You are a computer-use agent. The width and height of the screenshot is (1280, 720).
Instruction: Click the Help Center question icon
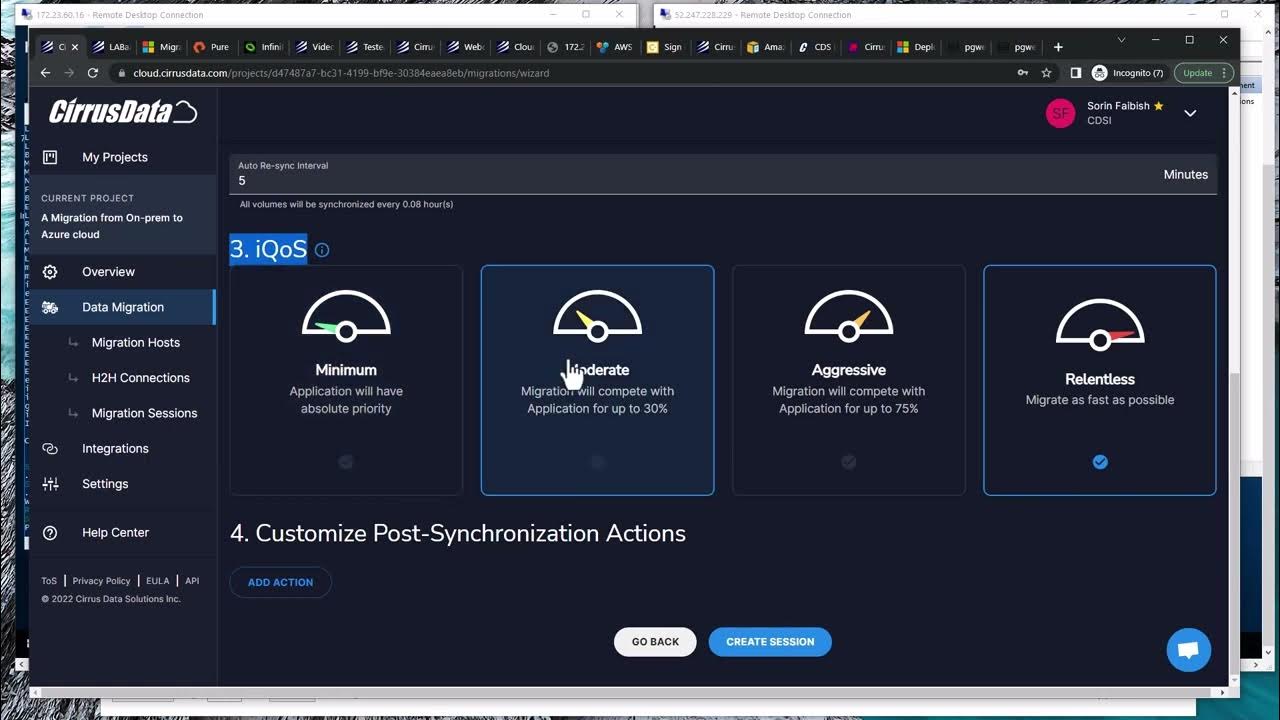pyautogui.click(x=50, y=533)
